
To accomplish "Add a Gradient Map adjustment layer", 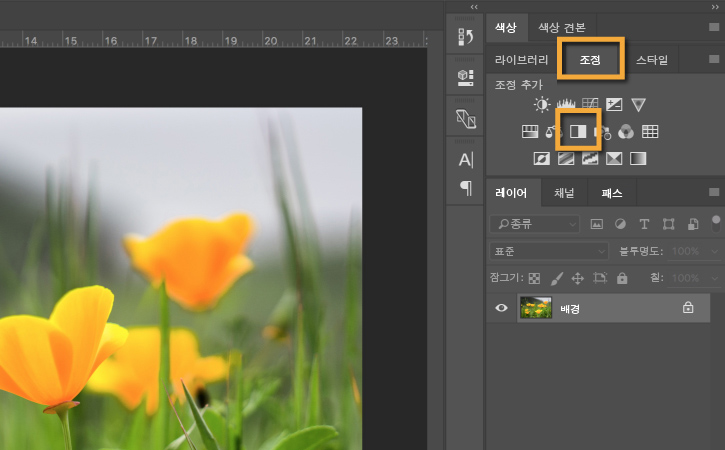I will pos(638,159).
